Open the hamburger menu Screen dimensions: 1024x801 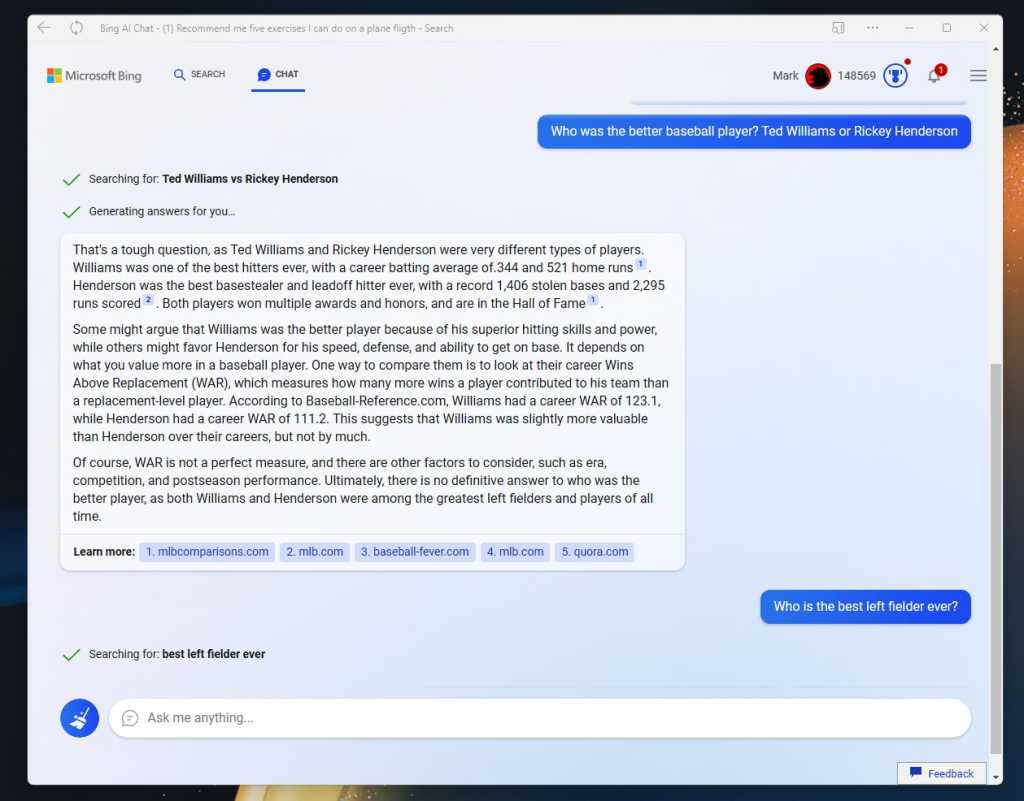pos(978,76)
